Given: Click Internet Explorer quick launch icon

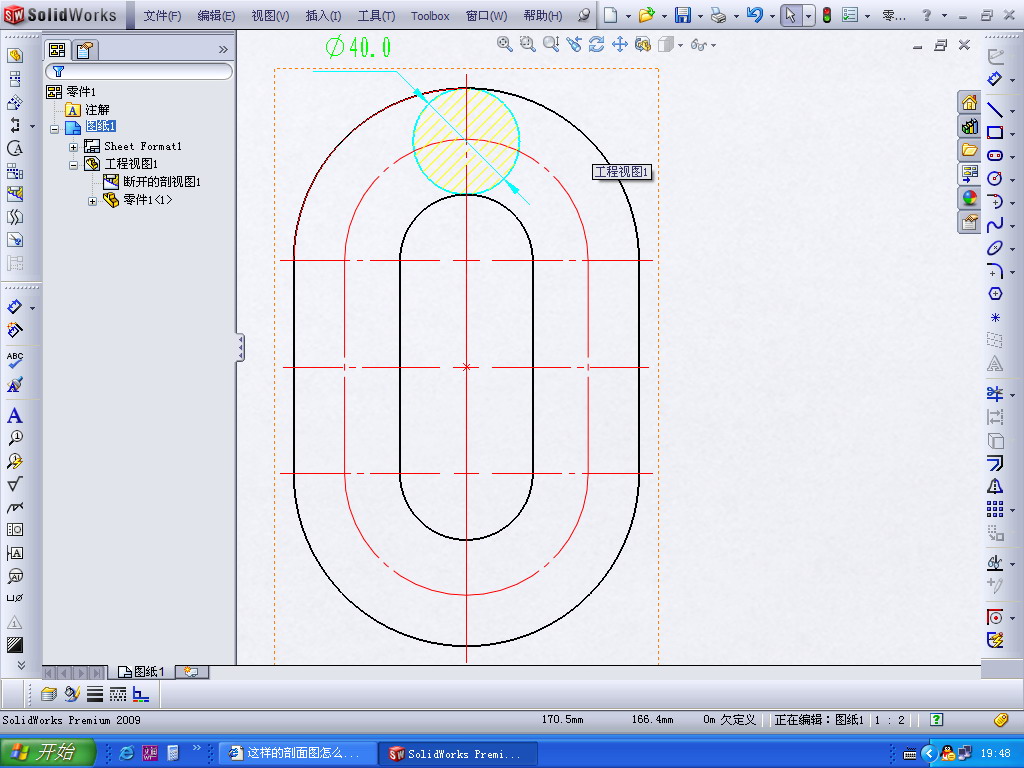Looking at the screenshot, I should pyautogui.click(x=127, y=754).
